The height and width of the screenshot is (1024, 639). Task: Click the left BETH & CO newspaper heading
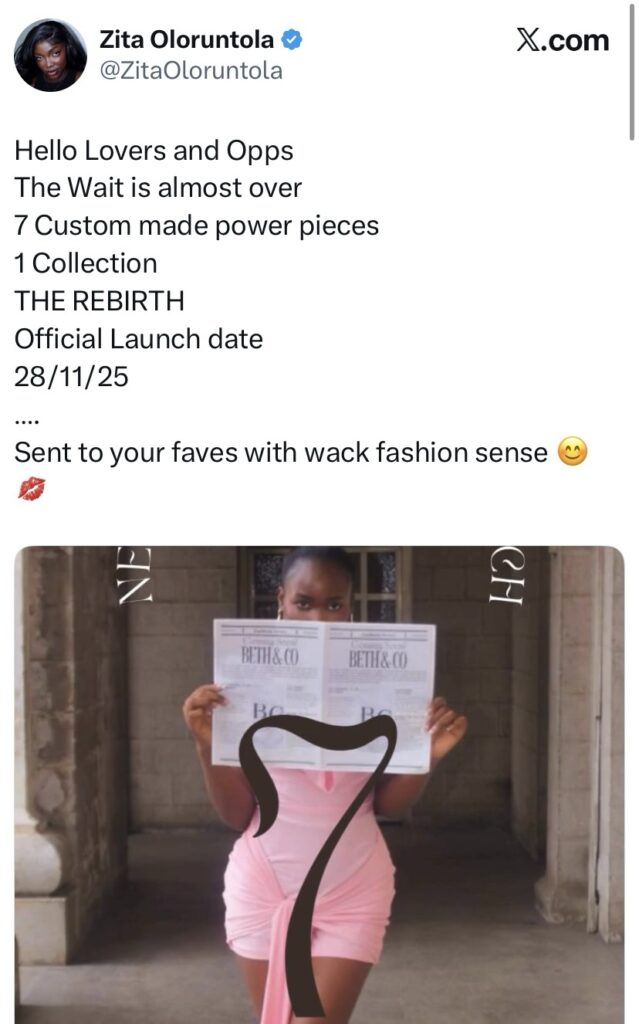pos(270,656)
